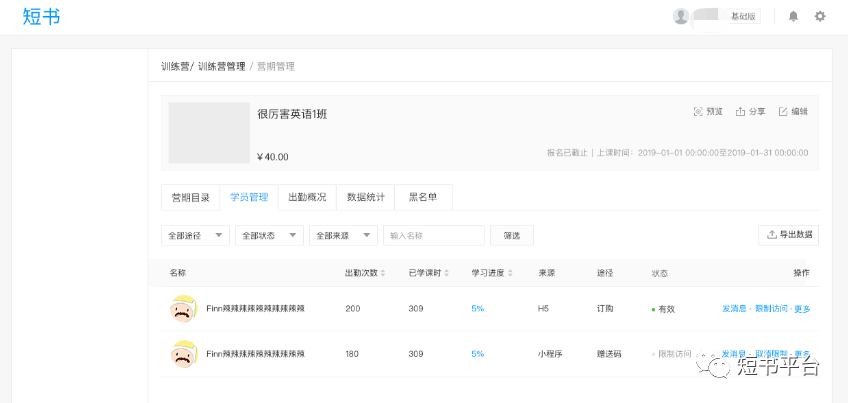This screenshot has width=848, height=403.
Task: Focus the 输入名称 search field
Action: (434, 235)
